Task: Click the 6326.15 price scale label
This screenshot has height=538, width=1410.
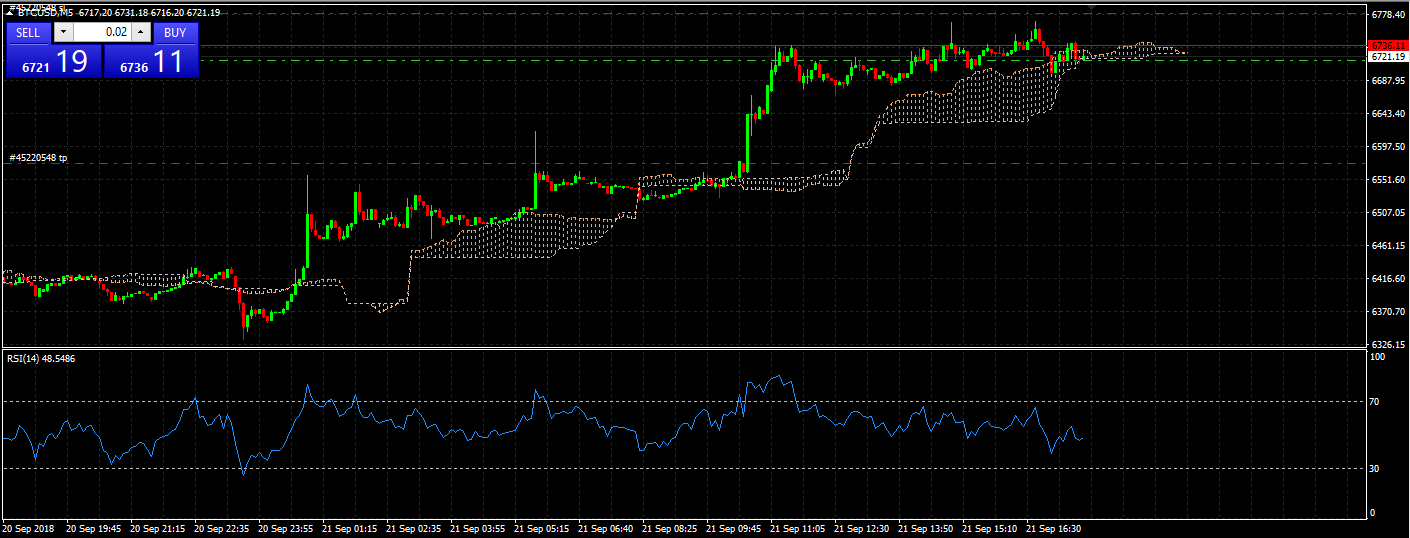Action: tap(1388, 345)
